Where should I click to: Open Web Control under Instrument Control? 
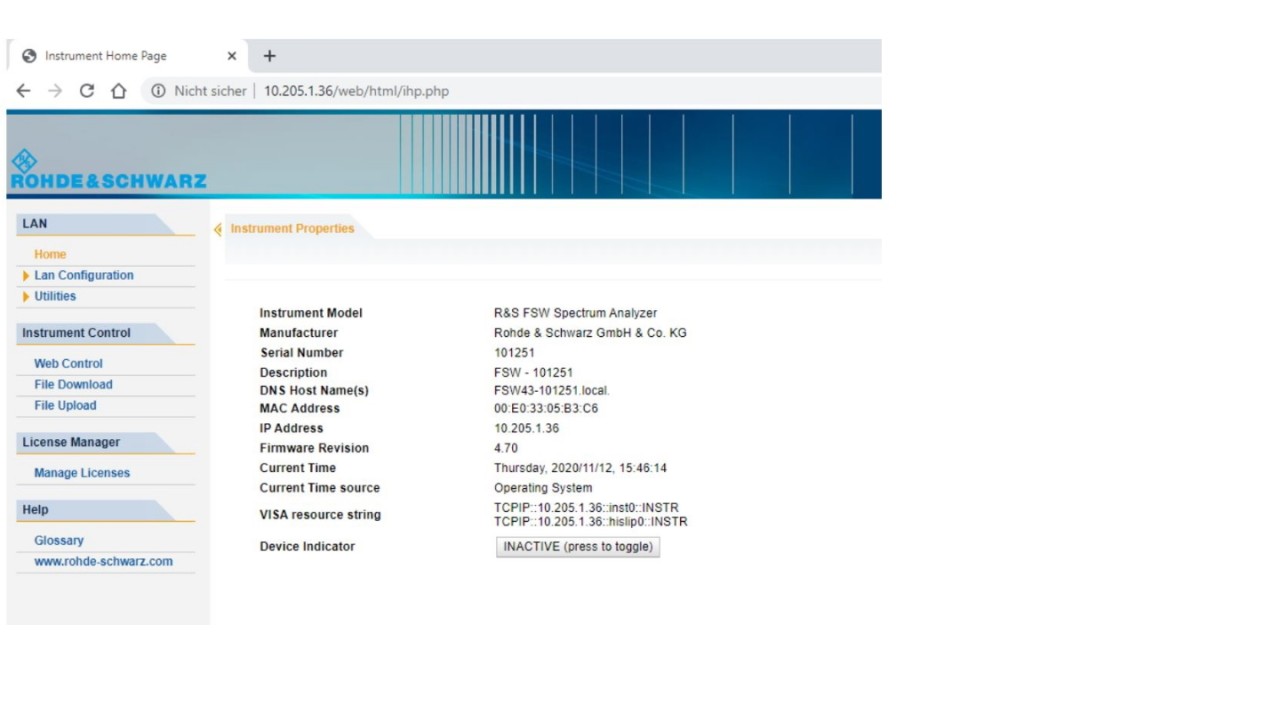pyautogui.click(x=68, y=364)
